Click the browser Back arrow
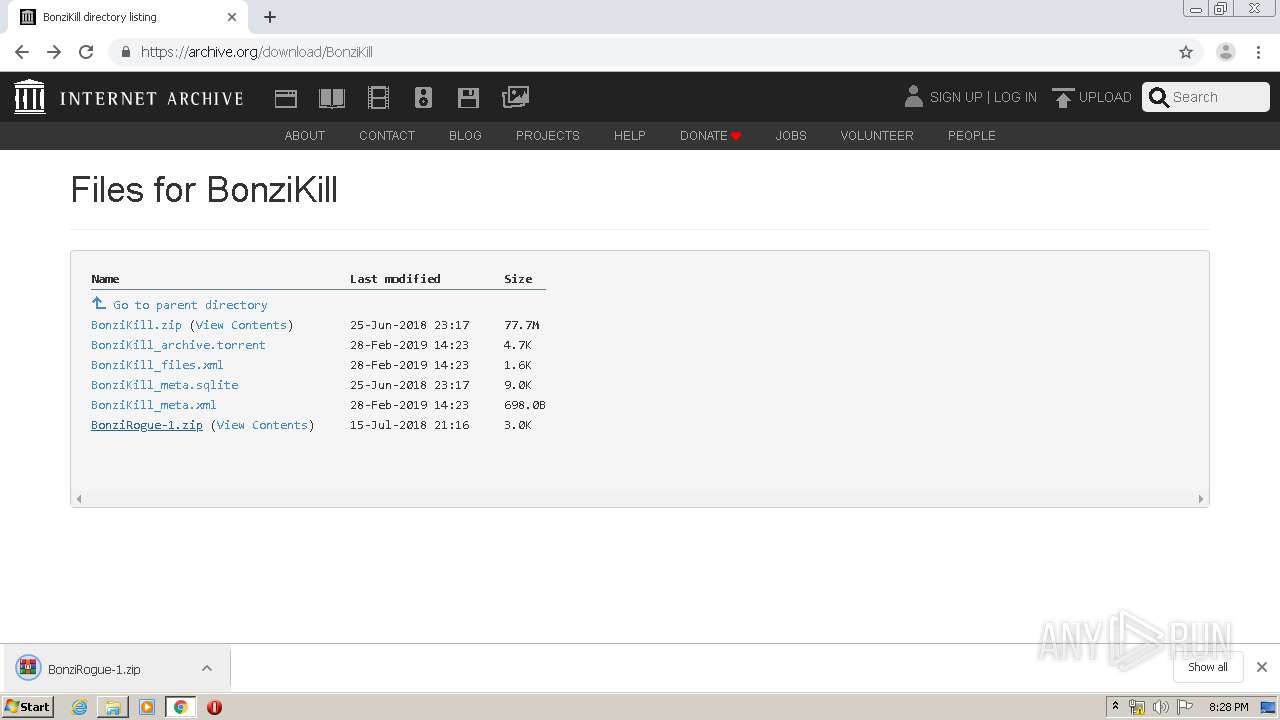Image resolution: width=1280 pixels, height=720 pixels. [22, 52]
